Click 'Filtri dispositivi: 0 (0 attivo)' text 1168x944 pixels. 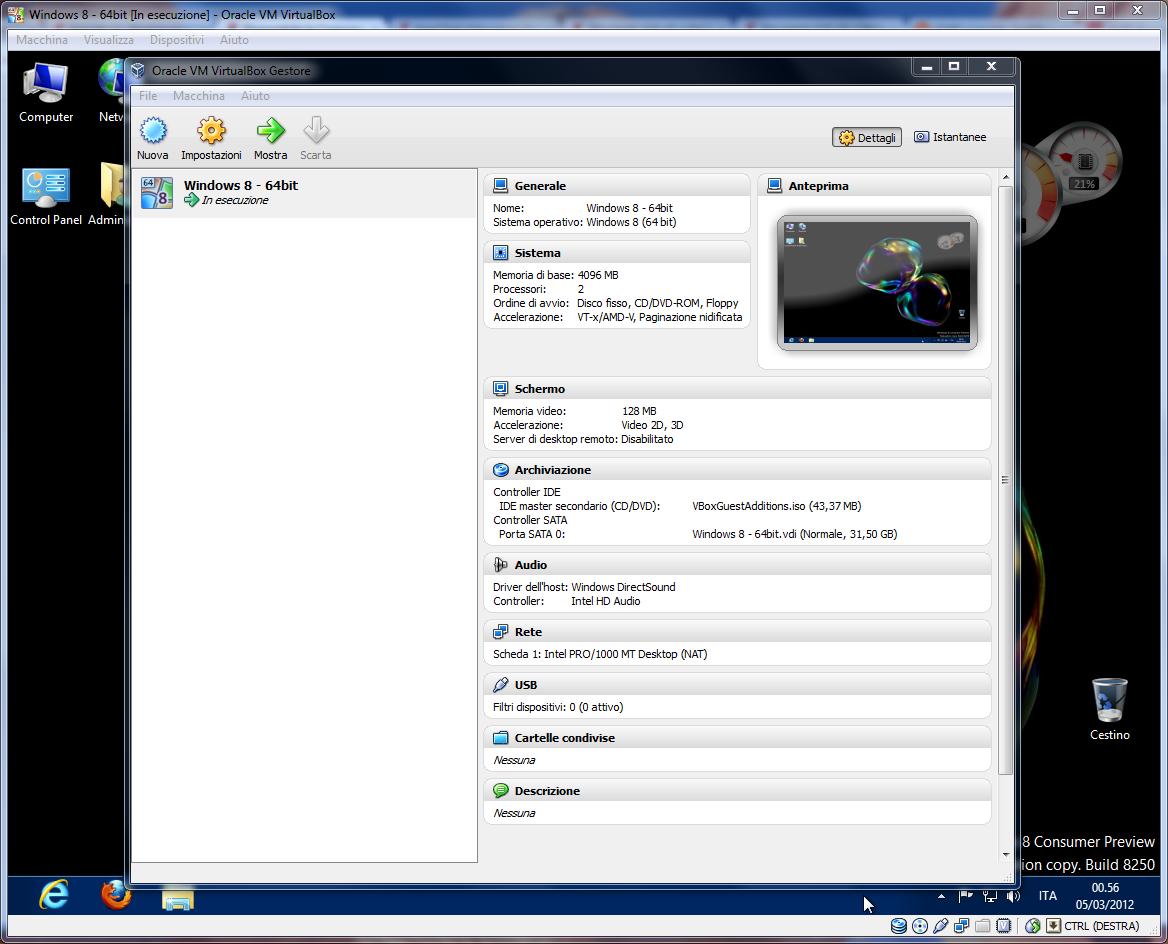click(x=558, y=707)
